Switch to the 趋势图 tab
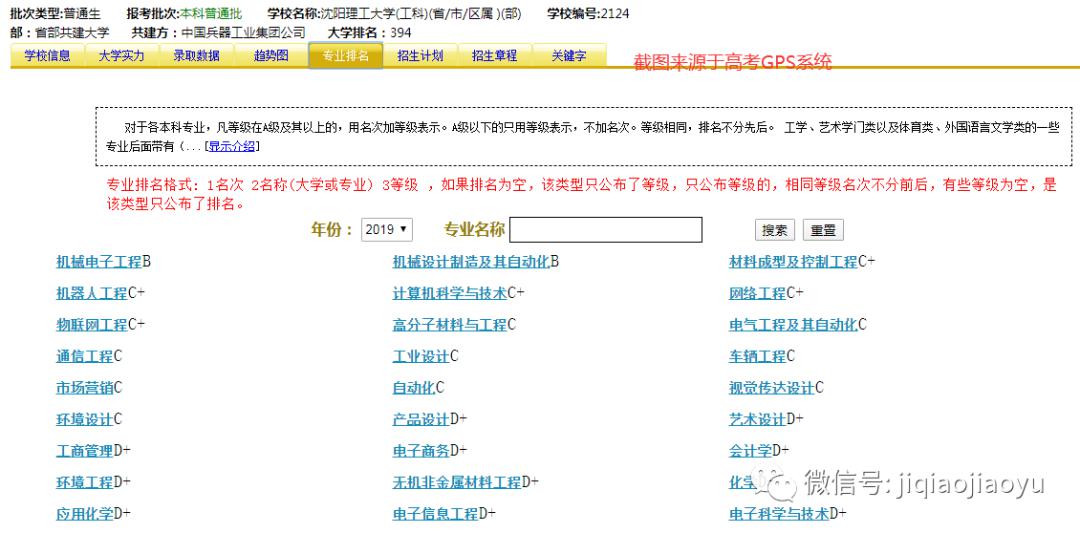 tap(271, 56)
